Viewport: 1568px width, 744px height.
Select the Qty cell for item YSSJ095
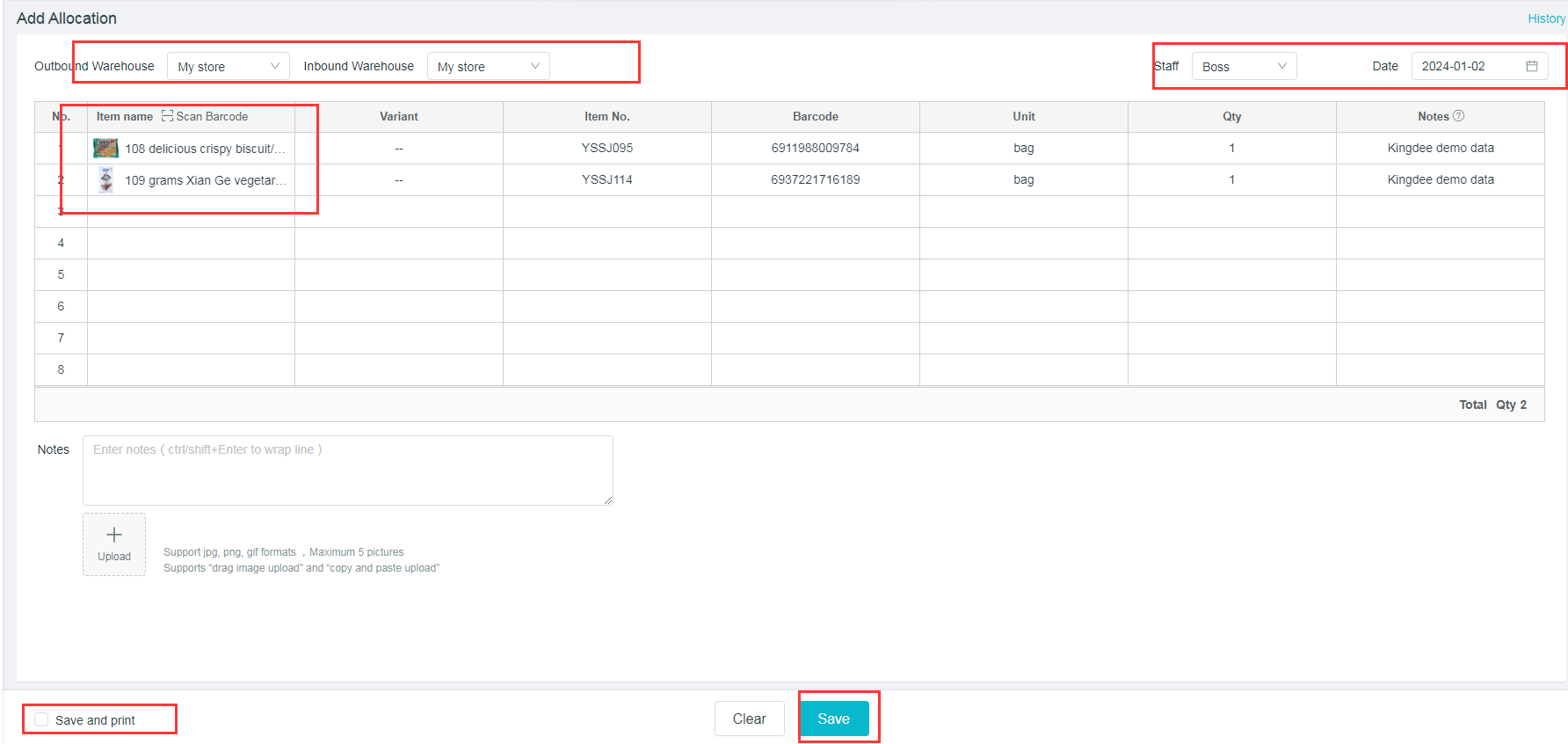[x=1231, y=148]
